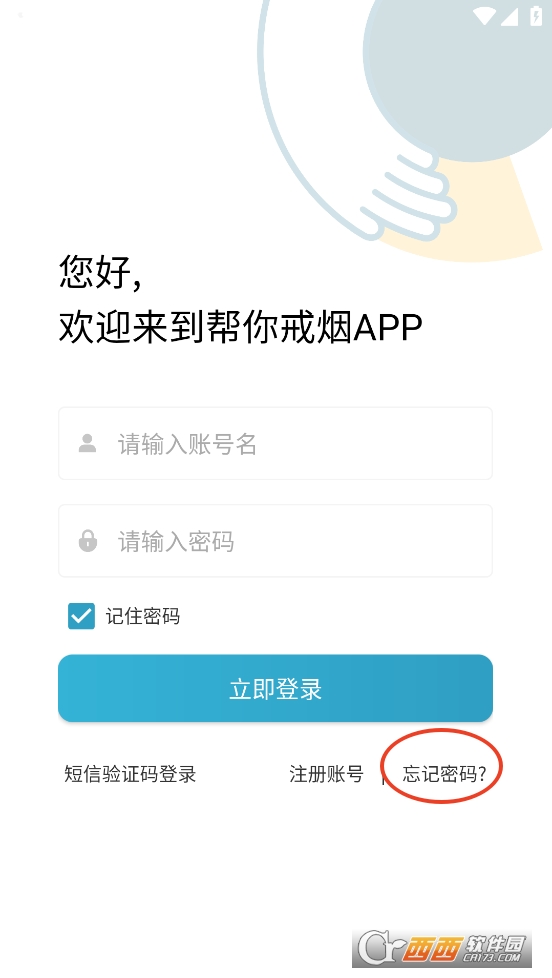Viewport: 552px width, 978px height.
Task: Tap the 欢迎来到帮你戒烟APP heading
Action: tap(241, 327)
